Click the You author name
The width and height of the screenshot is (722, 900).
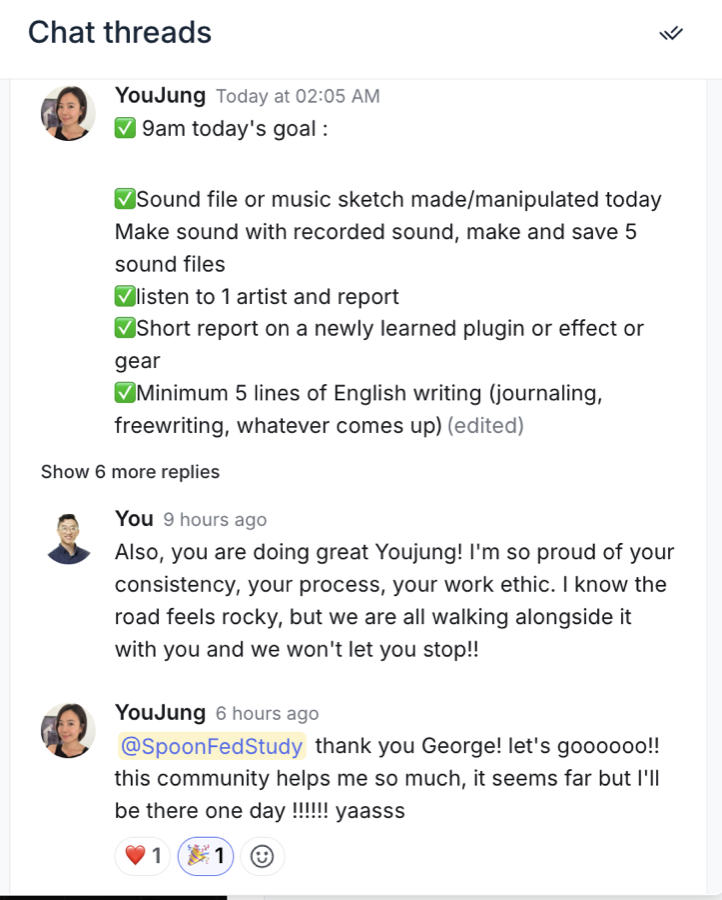pos(134,518)
